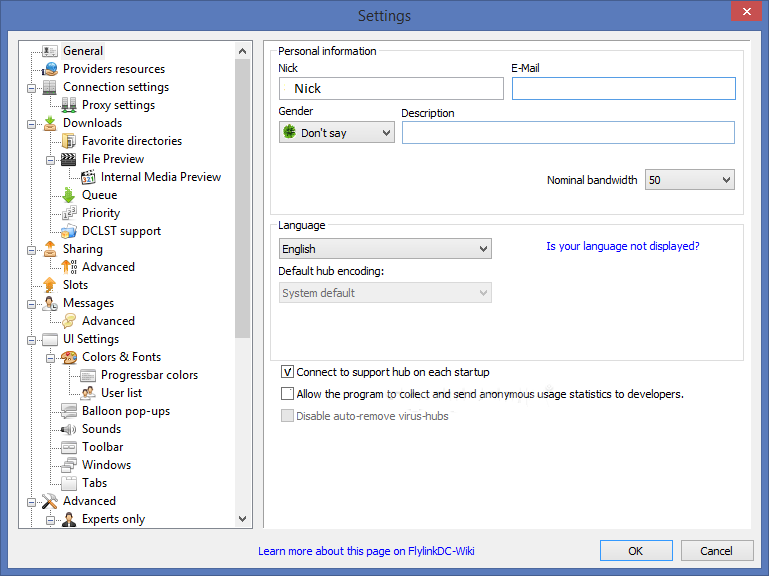Open the Nominal bandwidth dropdown
769x576 pixels.
point(689,180)
